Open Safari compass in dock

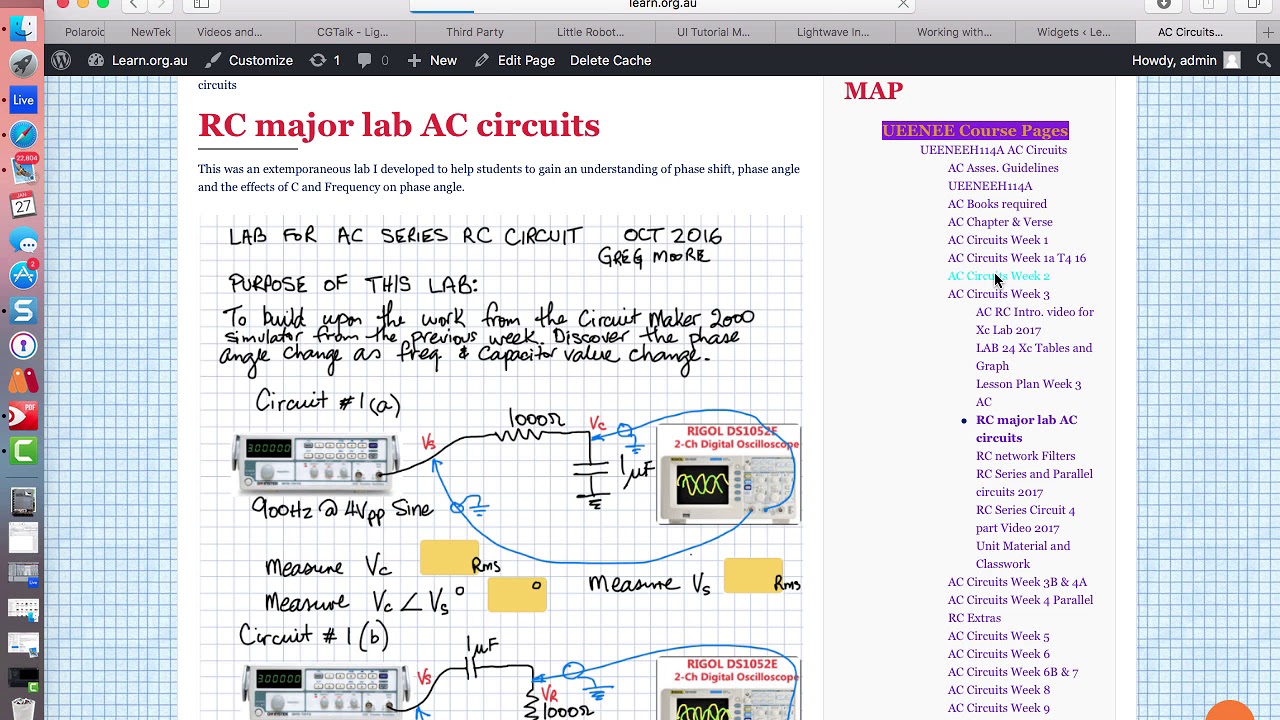(x=23, y=135)
